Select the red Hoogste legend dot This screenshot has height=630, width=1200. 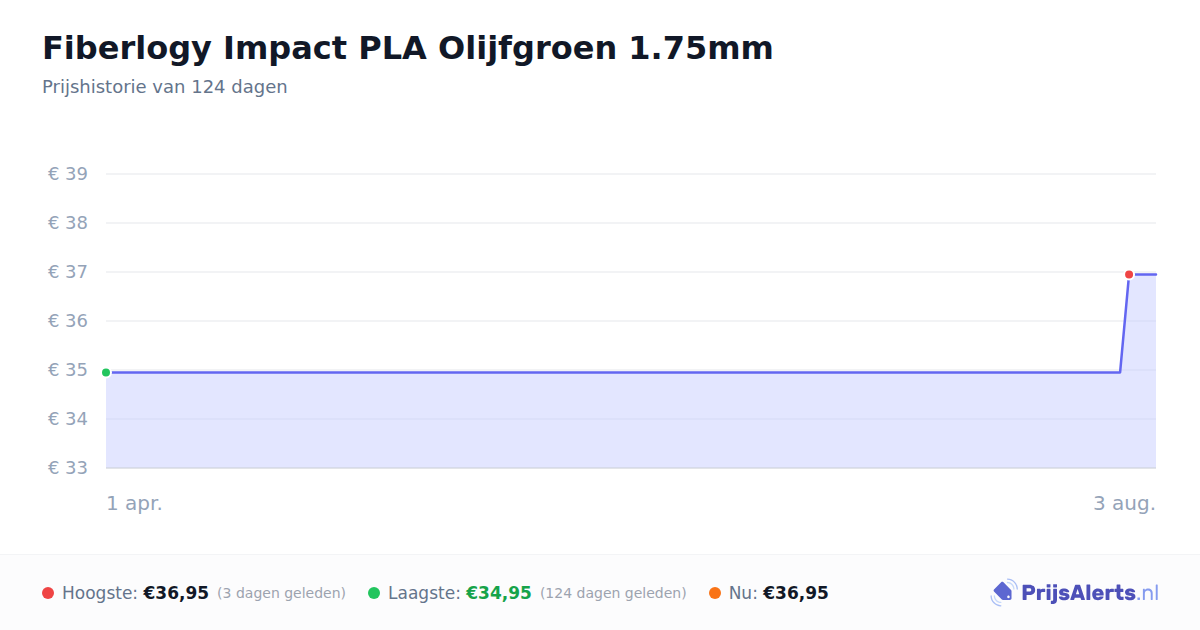[x=48, y=593]
